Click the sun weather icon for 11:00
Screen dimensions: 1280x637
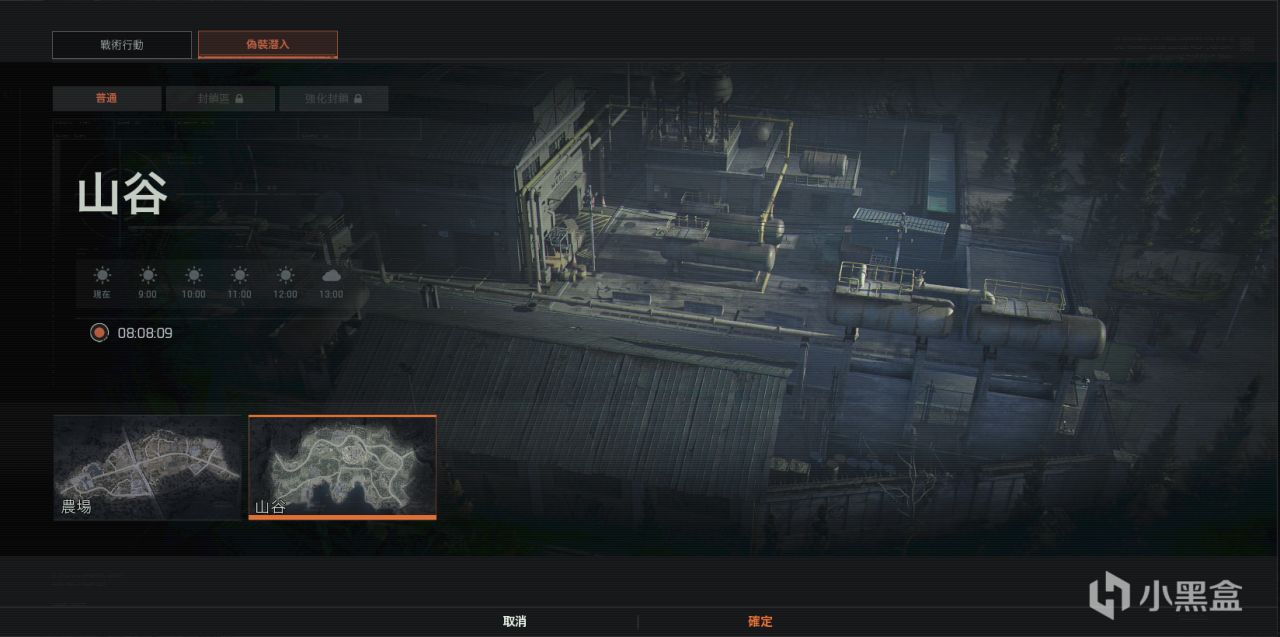240,275
